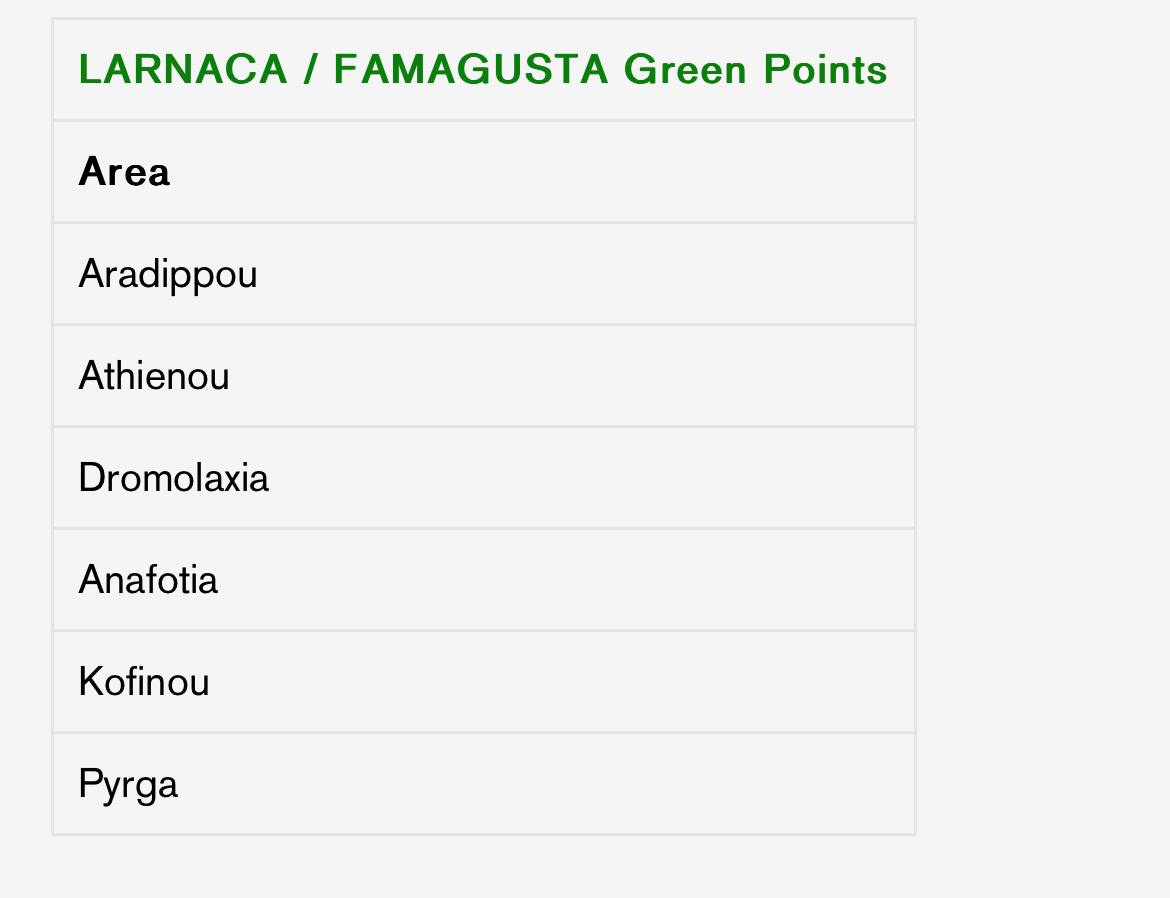
Task: Click blank space in the Dromolaxia row
Action: tap(600, 478)
